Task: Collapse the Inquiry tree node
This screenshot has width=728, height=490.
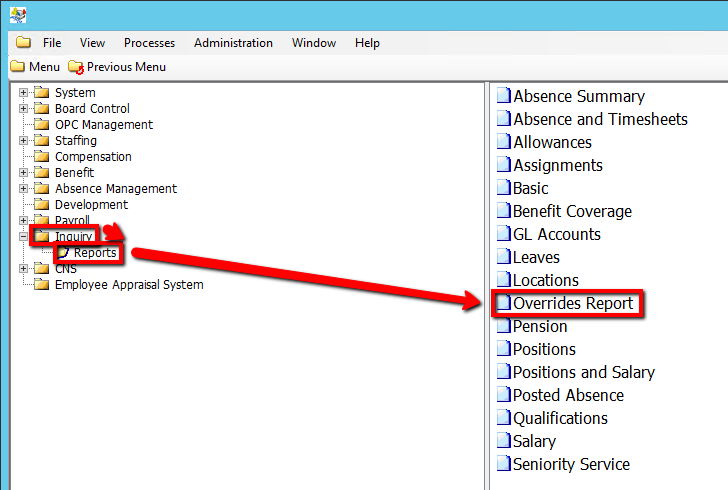Action: click(x=23, y=237)
